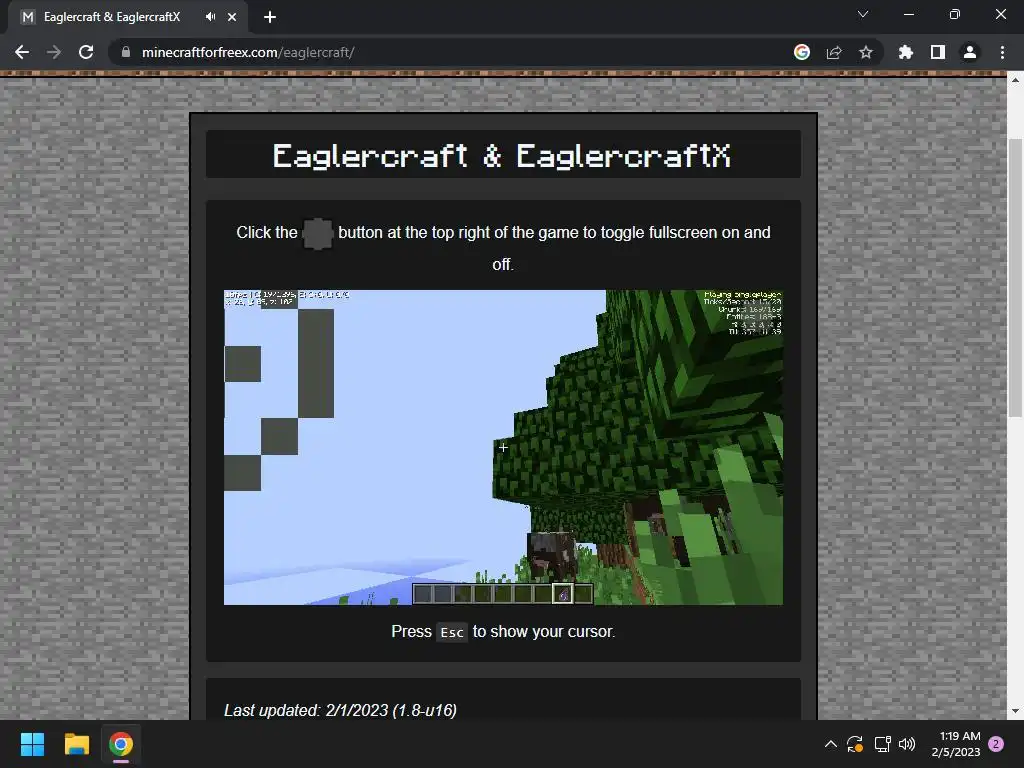The image size is (1024, 768).
Task: Open the Chrome profile menu
Action: click(x=970, y=52)
